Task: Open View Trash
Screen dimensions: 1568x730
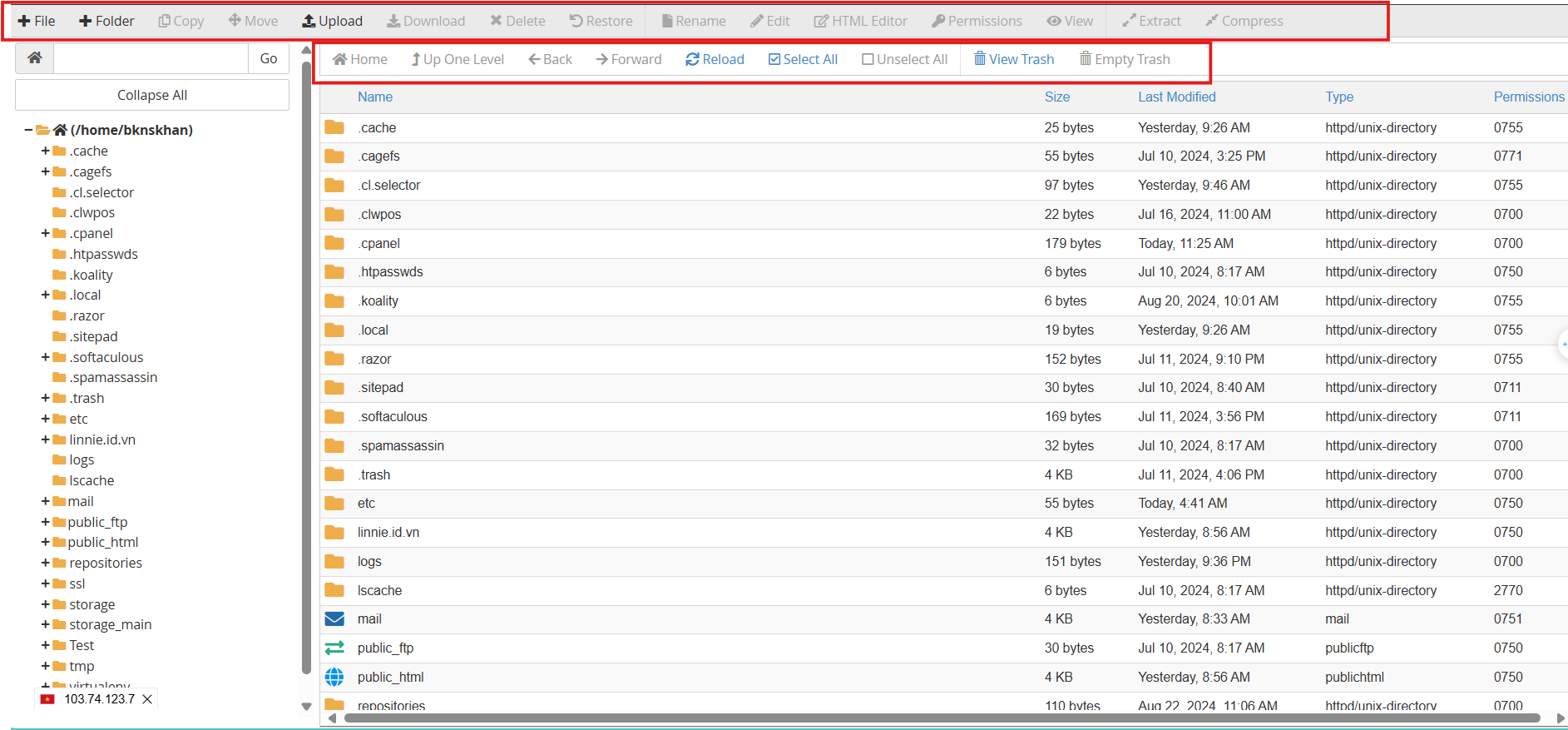Action: point(1014,59)
